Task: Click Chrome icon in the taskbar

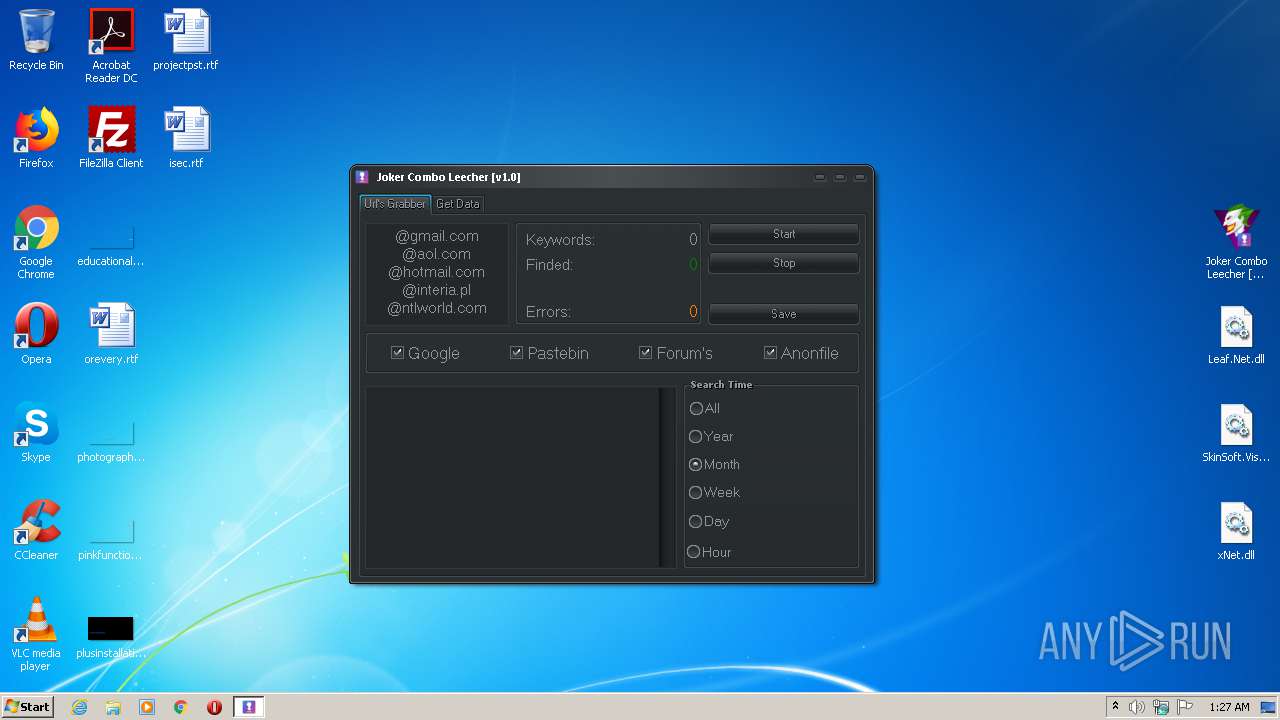Action: (181, 707)
